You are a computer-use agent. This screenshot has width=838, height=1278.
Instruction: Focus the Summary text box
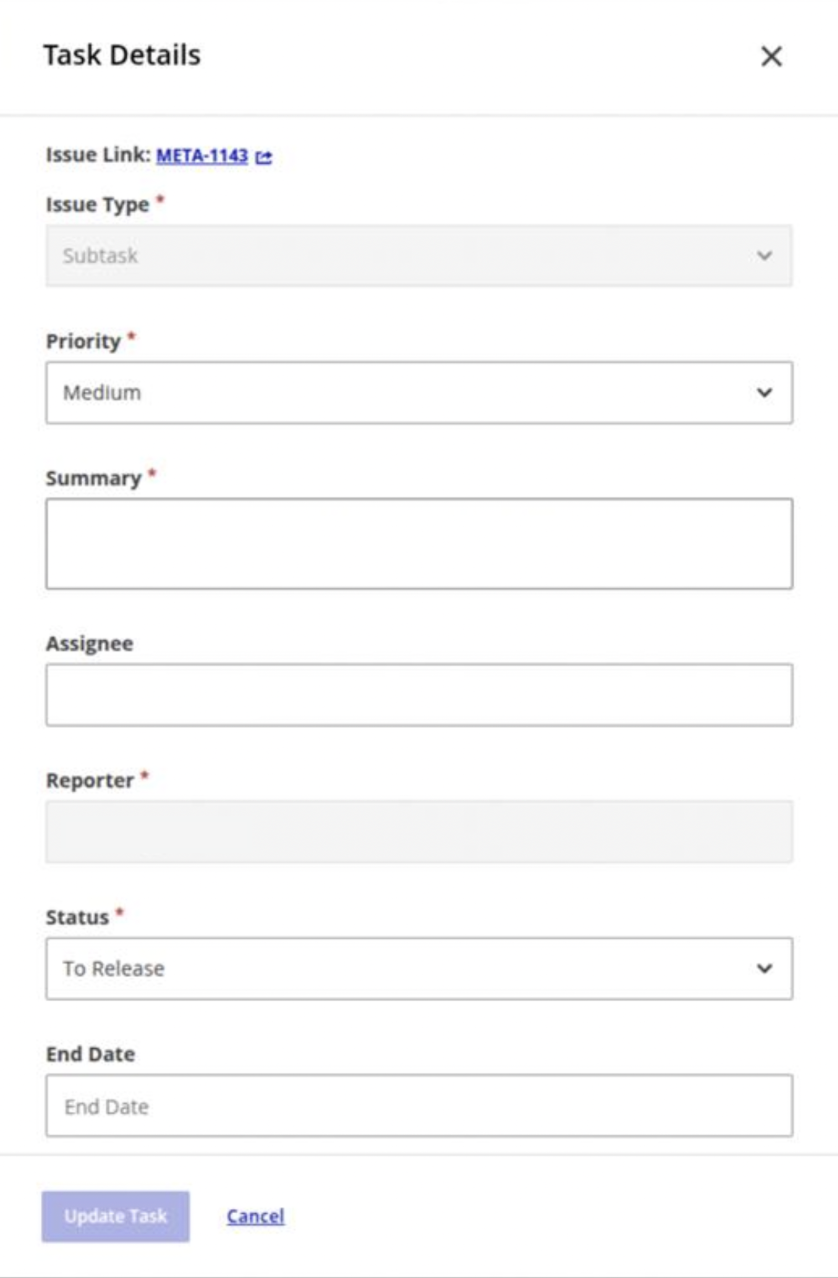tap(419, 543)
